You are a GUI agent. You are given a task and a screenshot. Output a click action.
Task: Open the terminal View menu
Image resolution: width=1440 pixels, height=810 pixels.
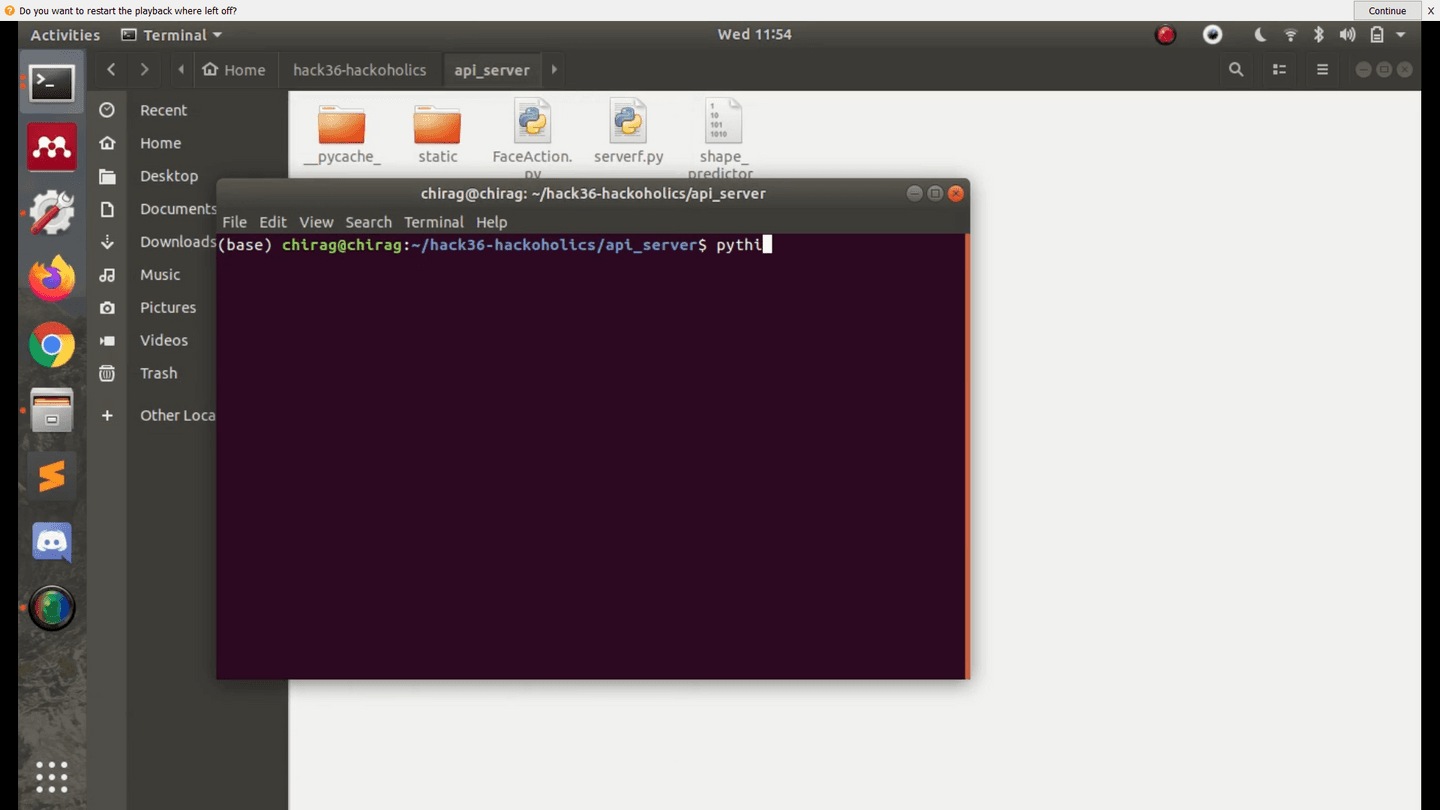pyautogui.click(x=316, y=222)
